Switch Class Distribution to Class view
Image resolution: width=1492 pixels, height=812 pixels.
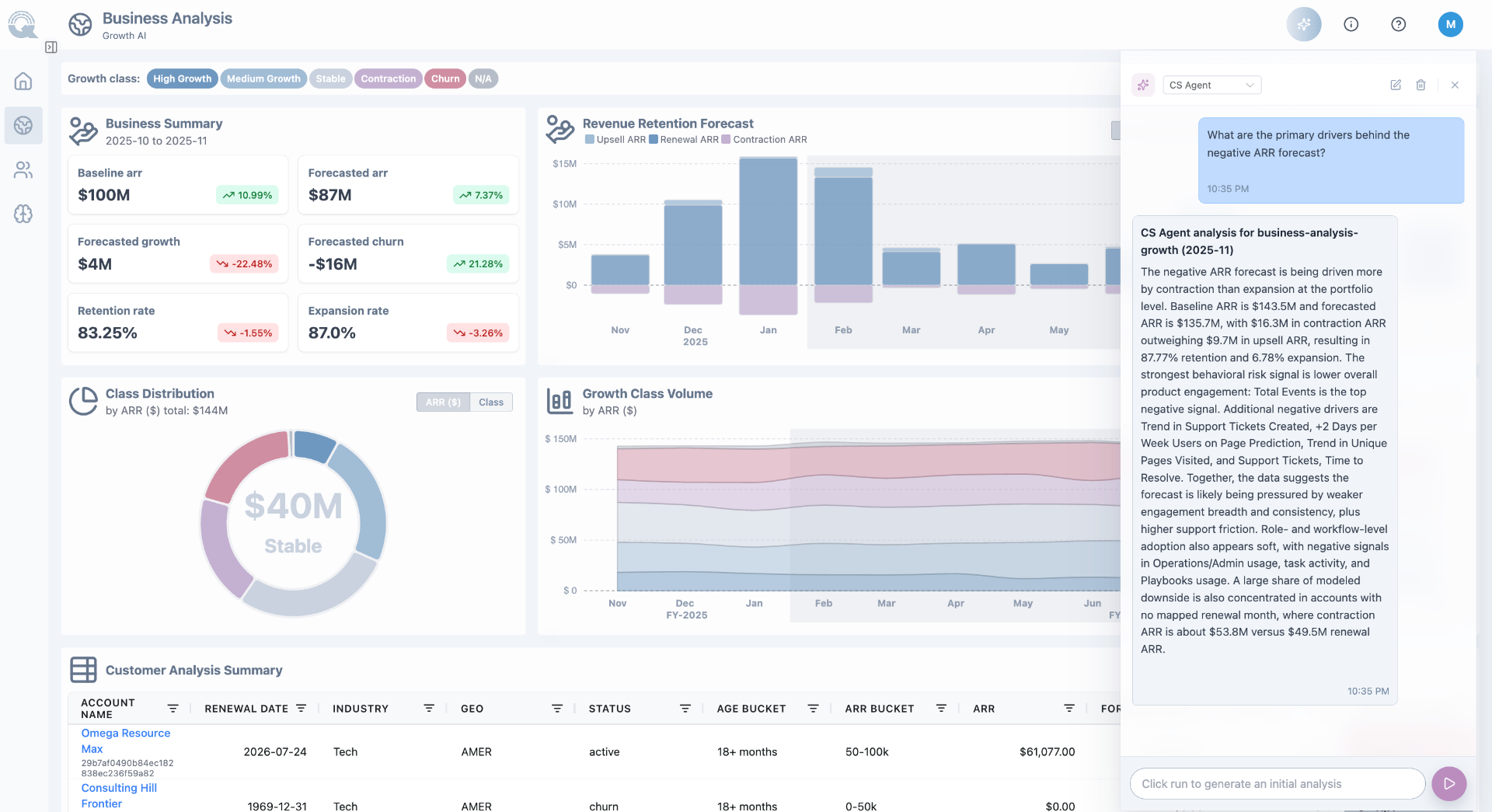coord(491,403)
